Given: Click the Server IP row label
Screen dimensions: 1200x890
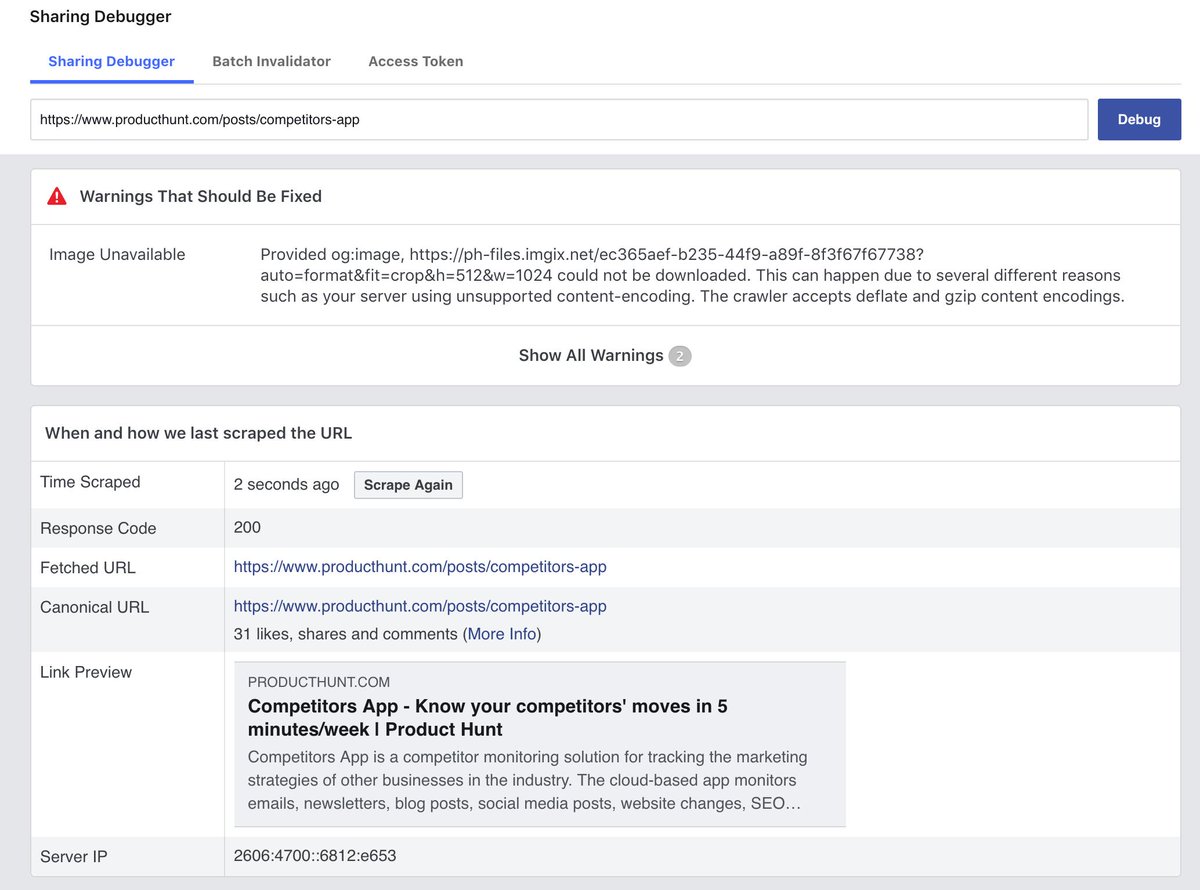Looking at the screenshot, I should click(74, 857).
